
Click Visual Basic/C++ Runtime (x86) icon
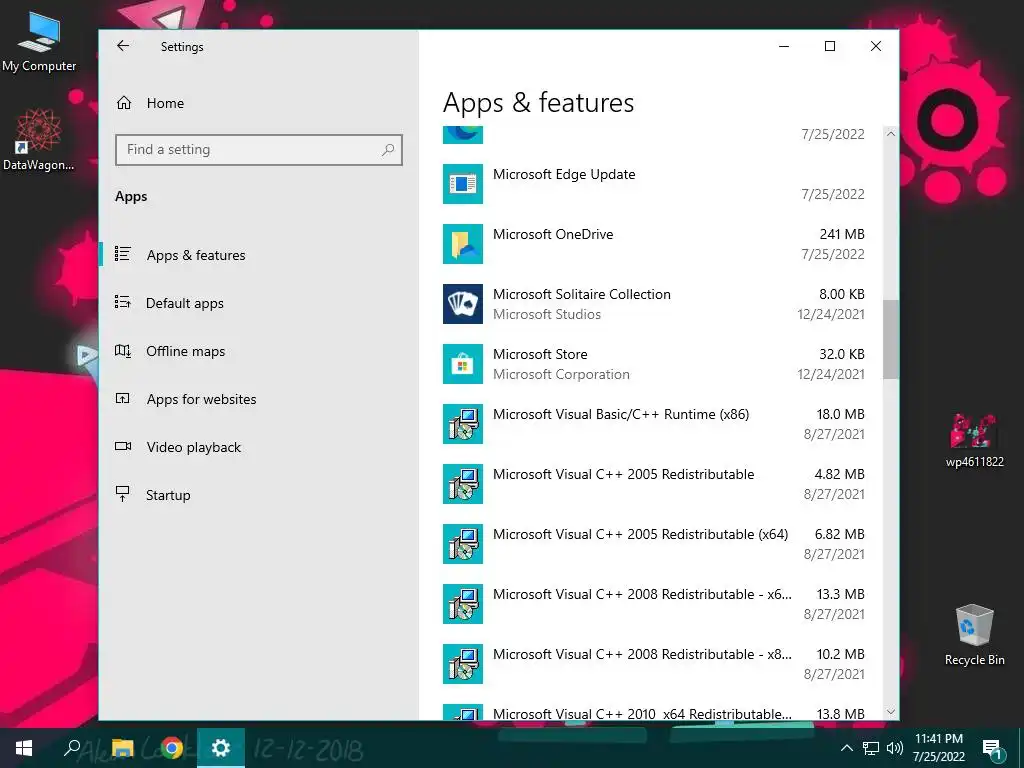tap(463, 424)
